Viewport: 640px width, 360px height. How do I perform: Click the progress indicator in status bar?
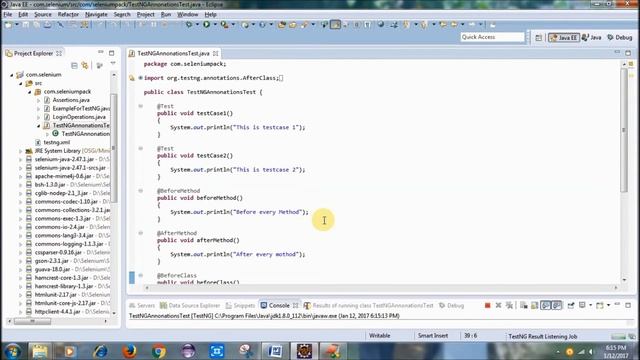(x=618, y=336)
